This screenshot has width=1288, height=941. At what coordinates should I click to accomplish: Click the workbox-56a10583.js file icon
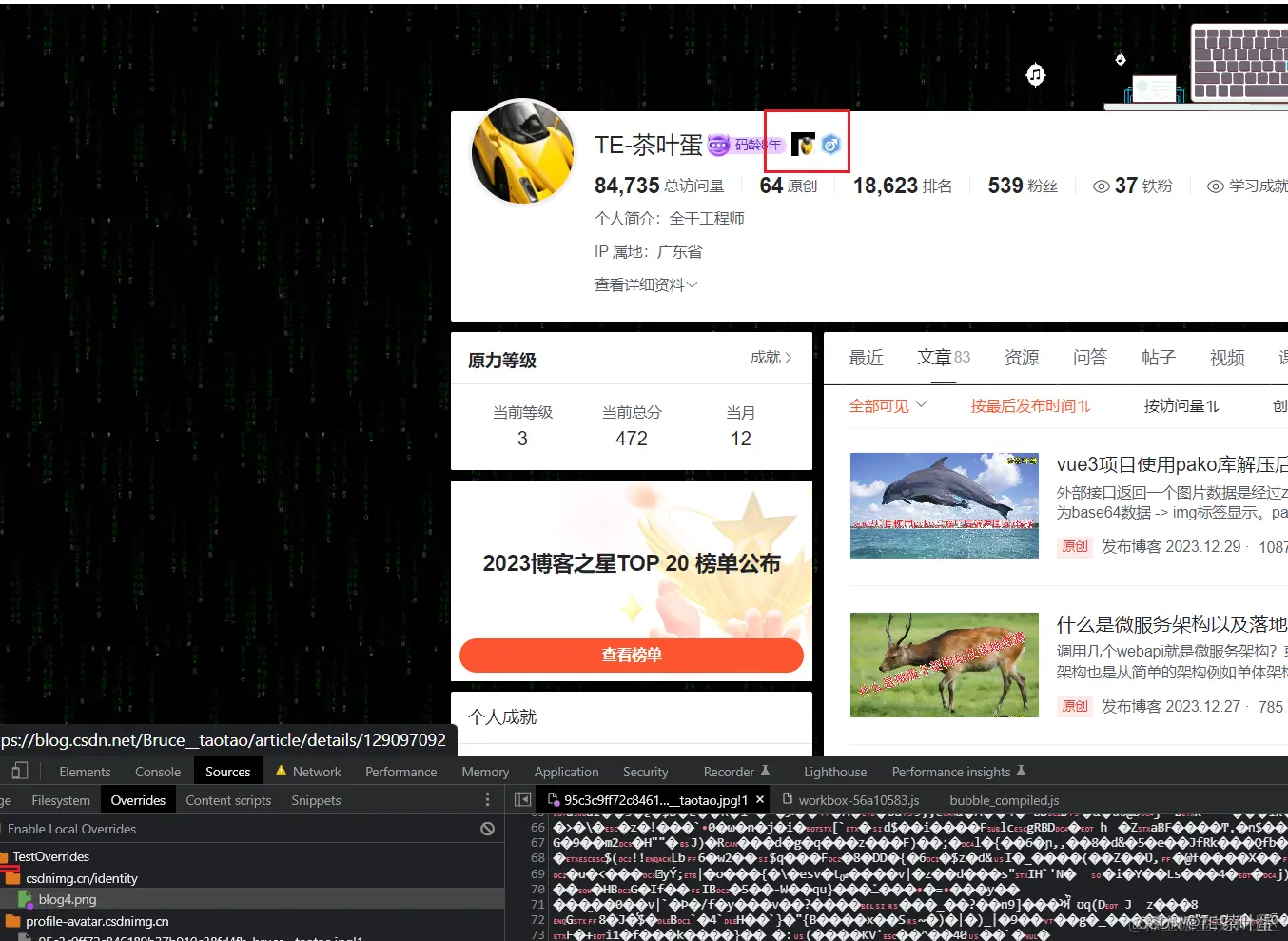point(788,800)
